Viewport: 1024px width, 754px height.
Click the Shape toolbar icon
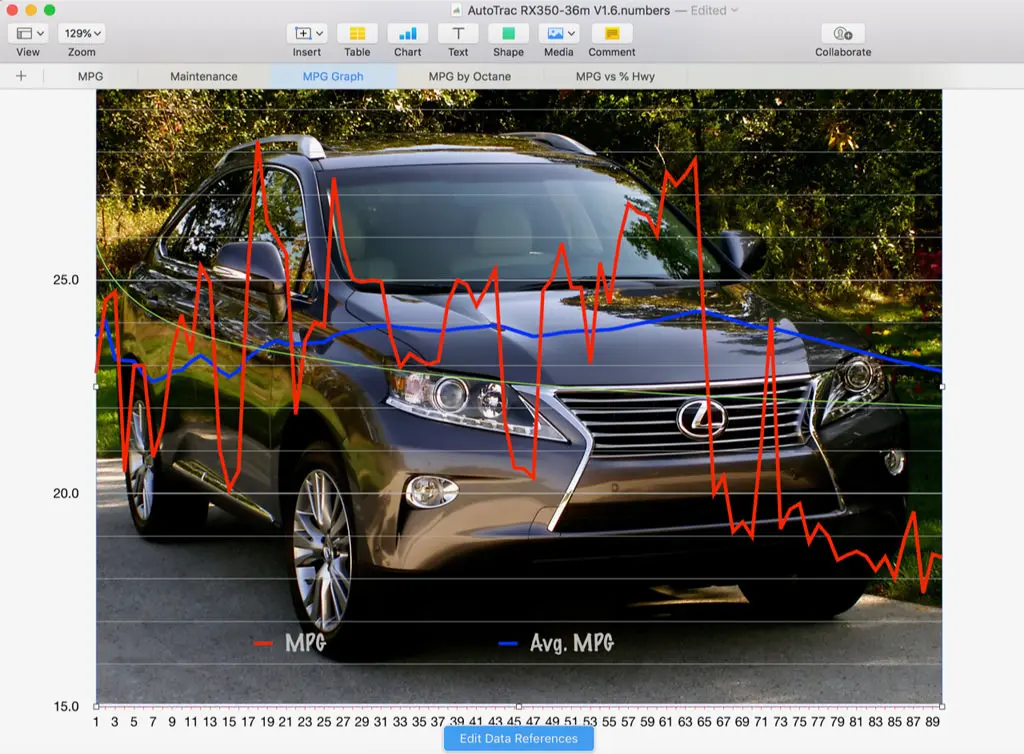pos(508,33)
